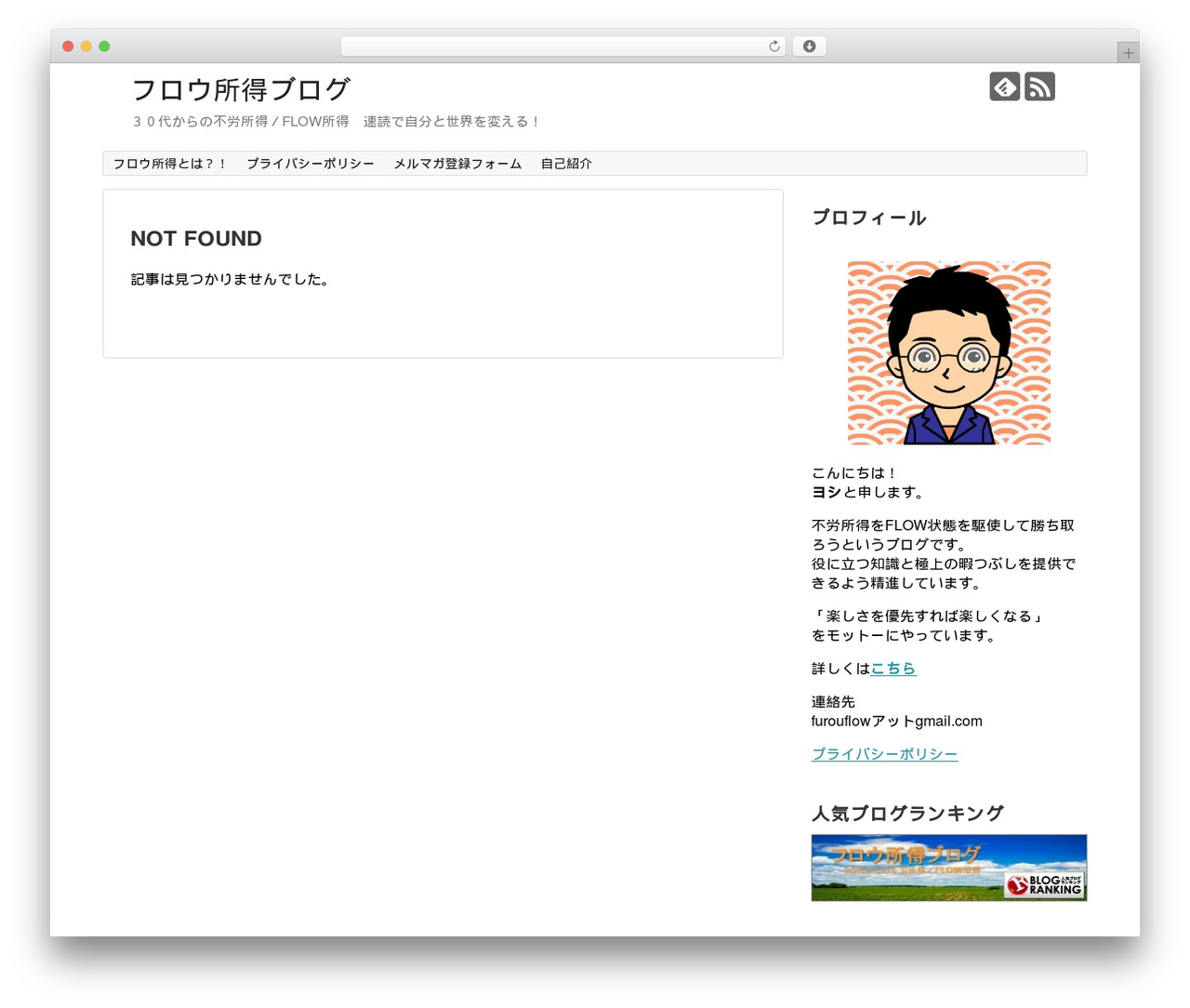Click the site tagline 30代からの不労所得 text
This screenshot has height=1008, width=1190.
(336, 122)
